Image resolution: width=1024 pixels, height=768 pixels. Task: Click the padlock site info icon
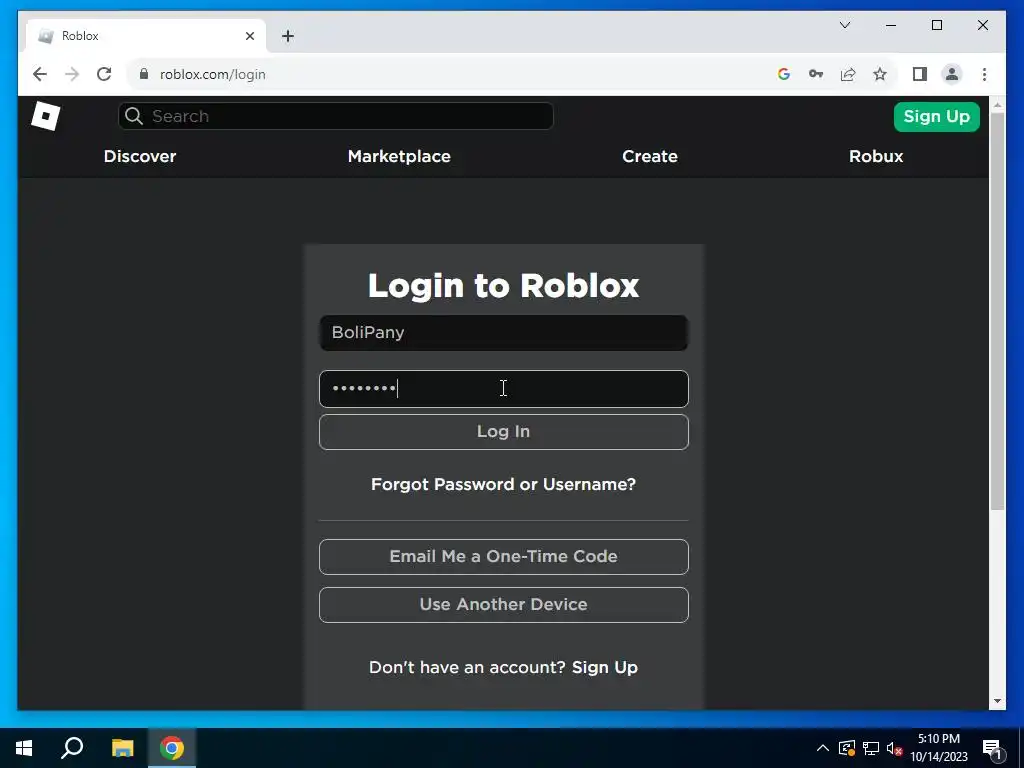coord(144,74)
